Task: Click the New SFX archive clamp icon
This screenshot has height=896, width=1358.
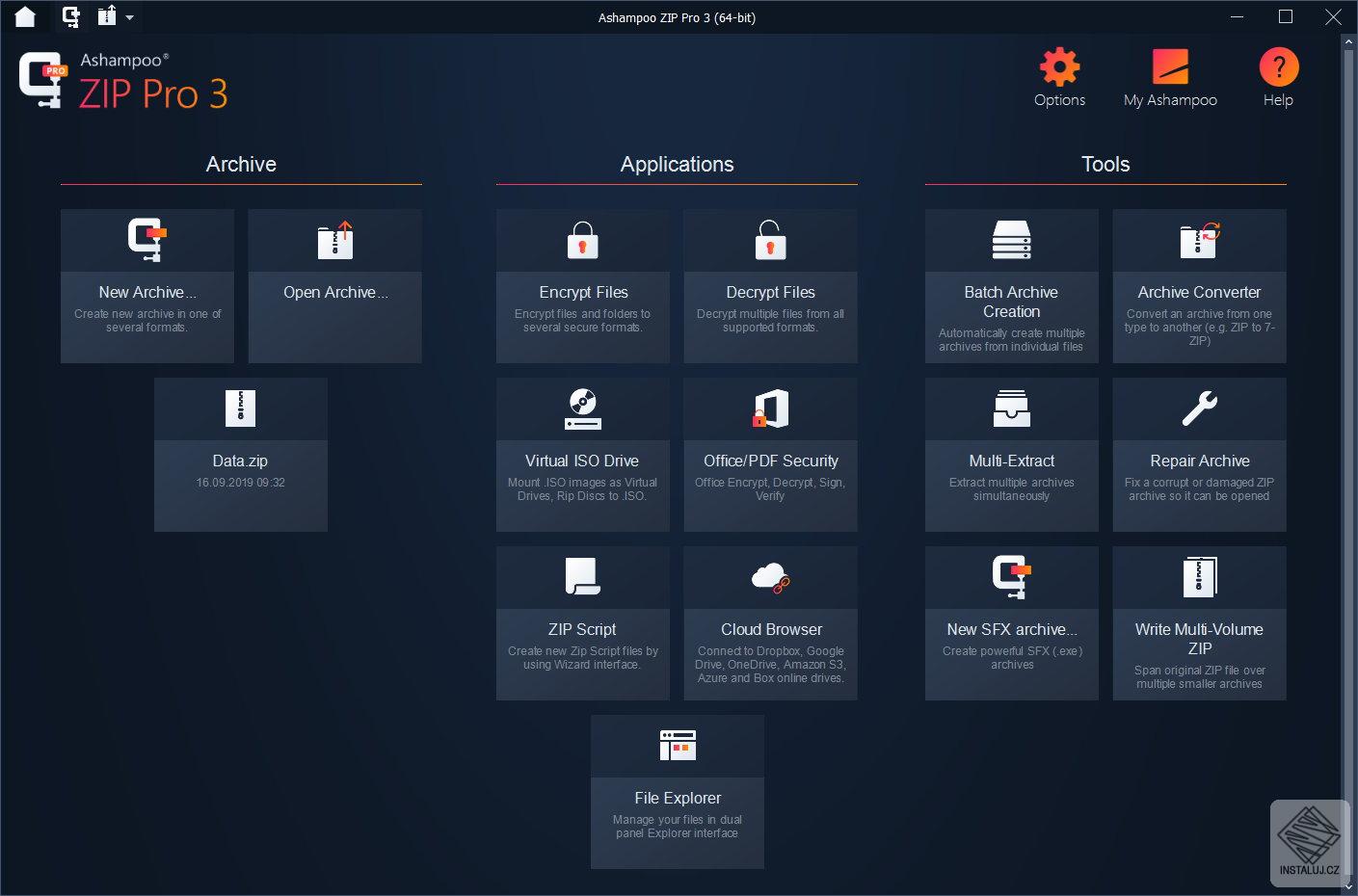Action: [1012, 577]
